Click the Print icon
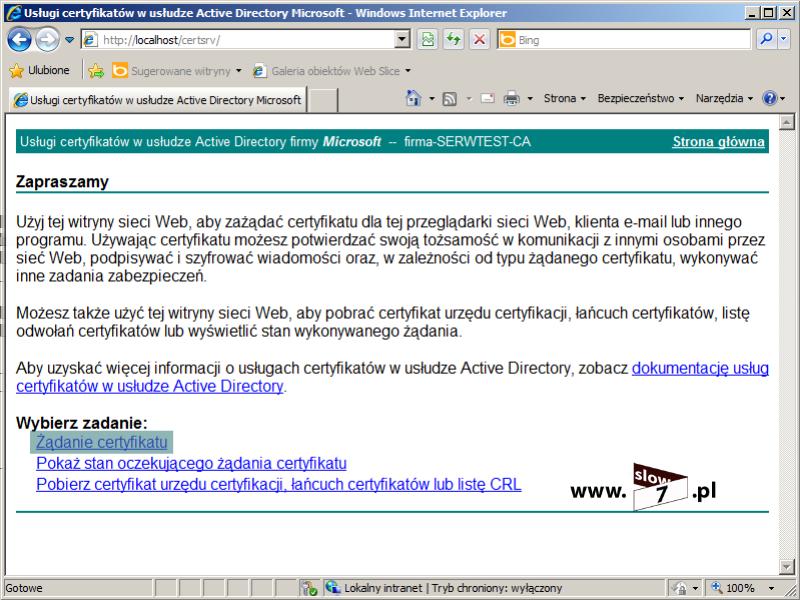Viewport: 800px width, 600px height. coord(511,98)
